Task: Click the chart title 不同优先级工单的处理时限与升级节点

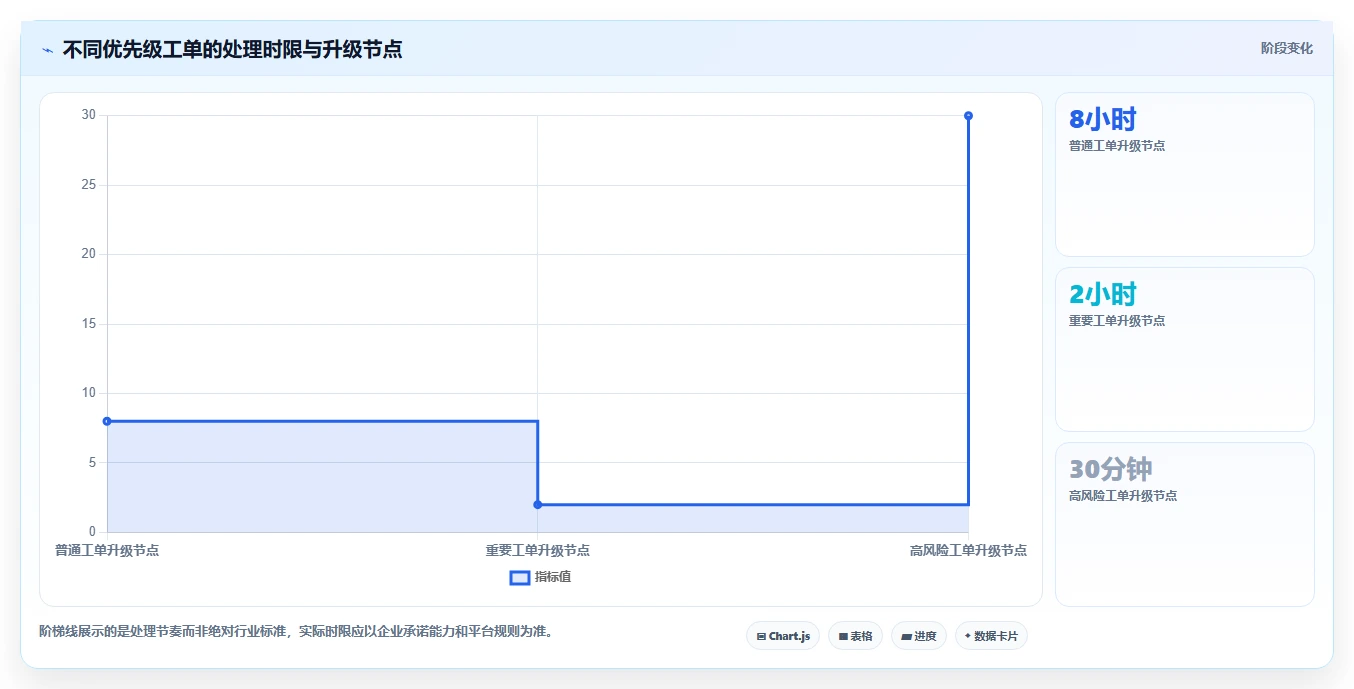Action: point(233,50)
